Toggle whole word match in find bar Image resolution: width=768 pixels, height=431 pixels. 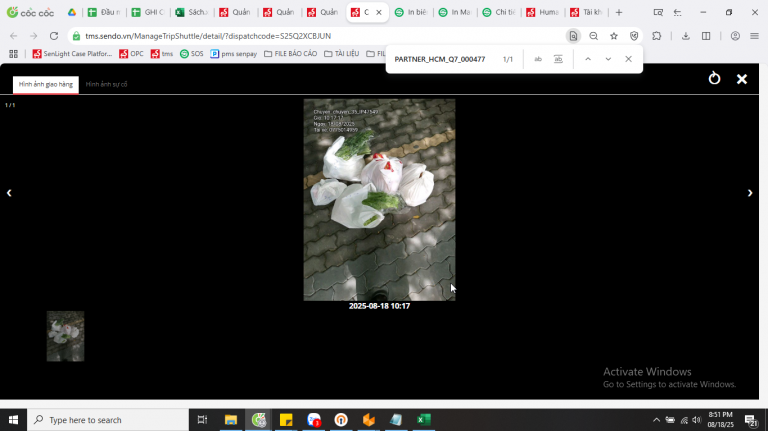558,59
